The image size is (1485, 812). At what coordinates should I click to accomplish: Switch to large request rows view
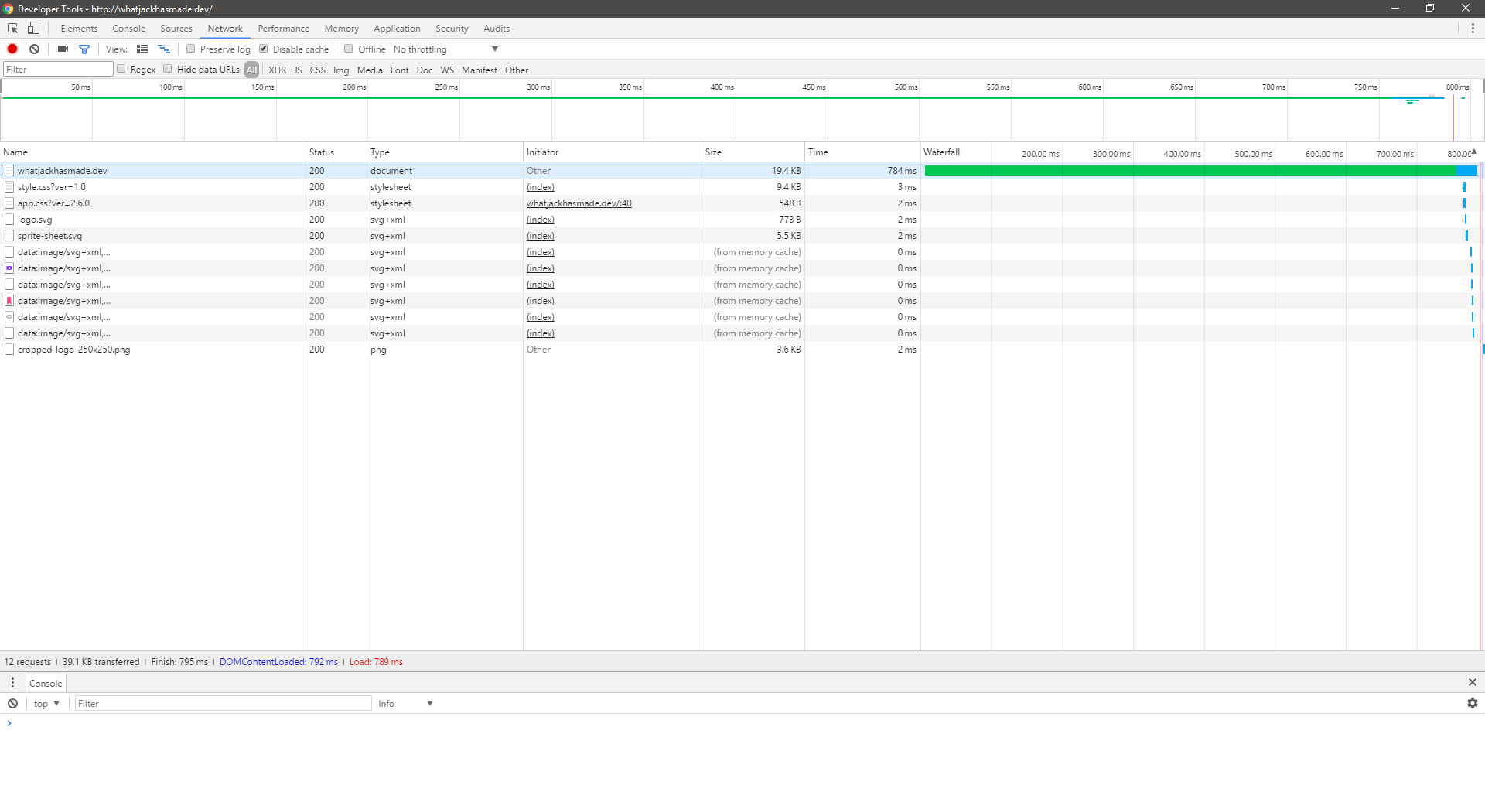coord(142,49)
